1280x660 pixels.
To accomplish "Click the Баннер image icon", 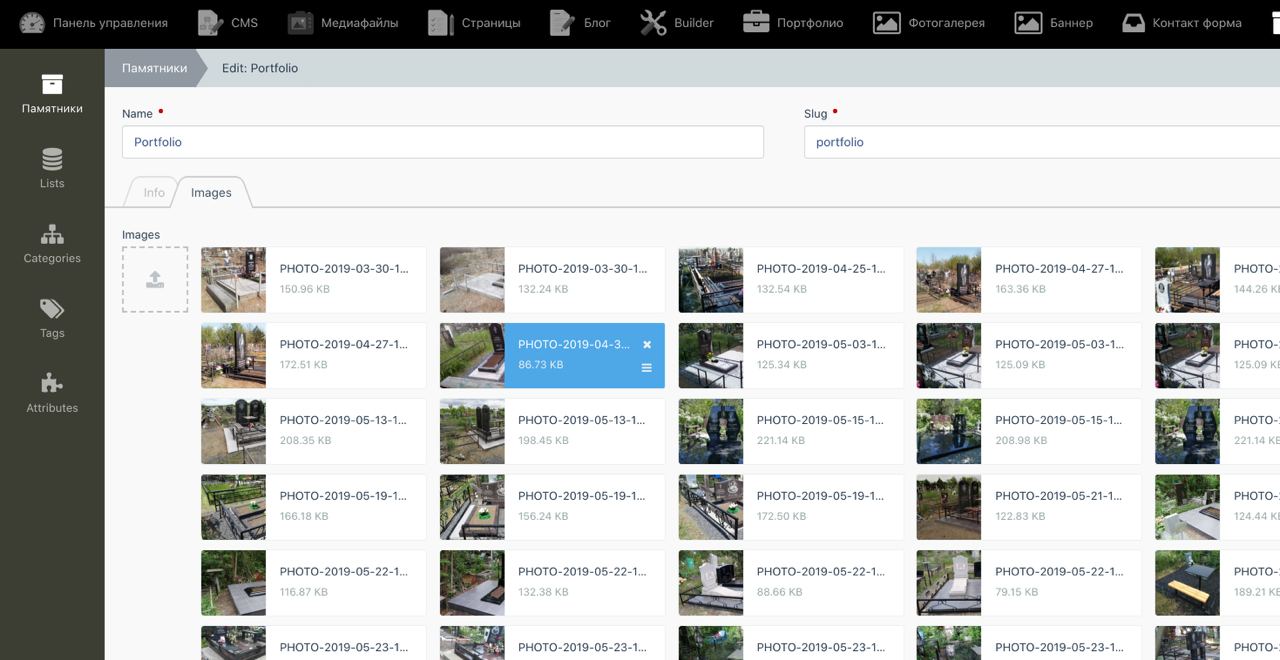I will click(1029, 23).
